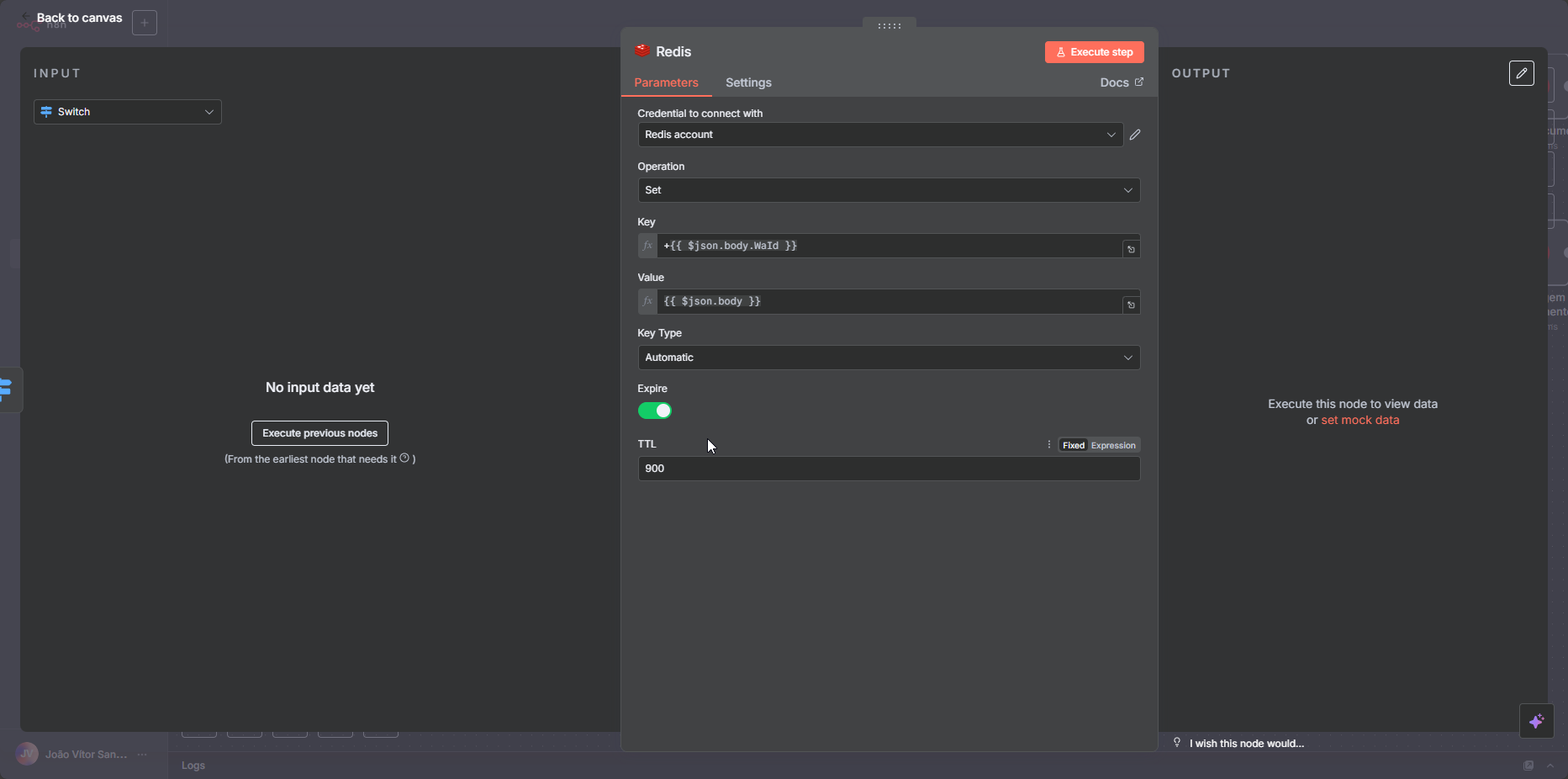Turn off the Expire toggle
Screen dimensions: 1568x779
655,411
